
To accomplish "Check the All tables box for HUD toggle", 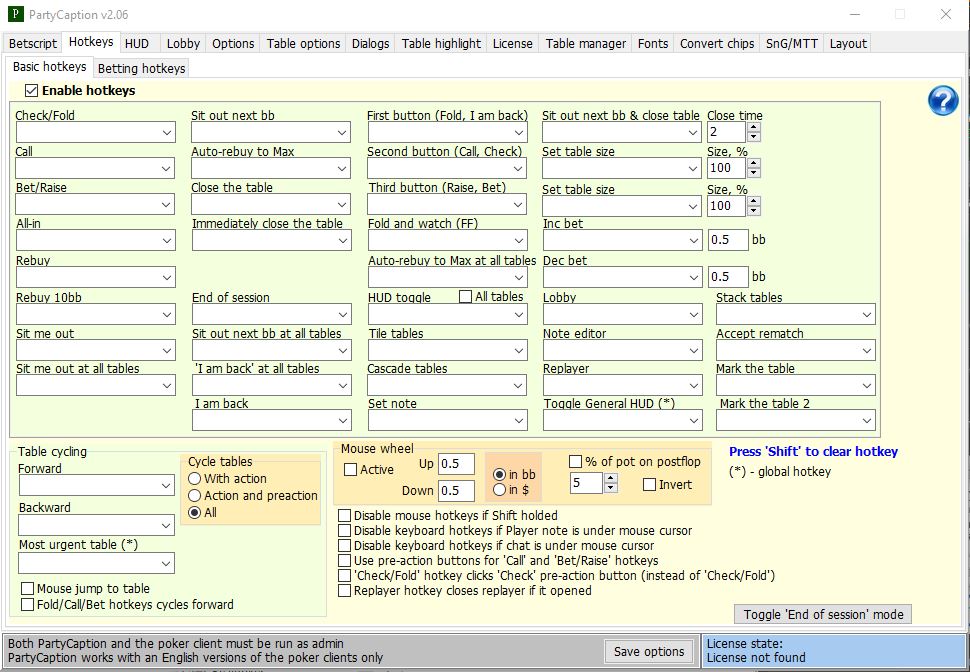I will [465, 297].
